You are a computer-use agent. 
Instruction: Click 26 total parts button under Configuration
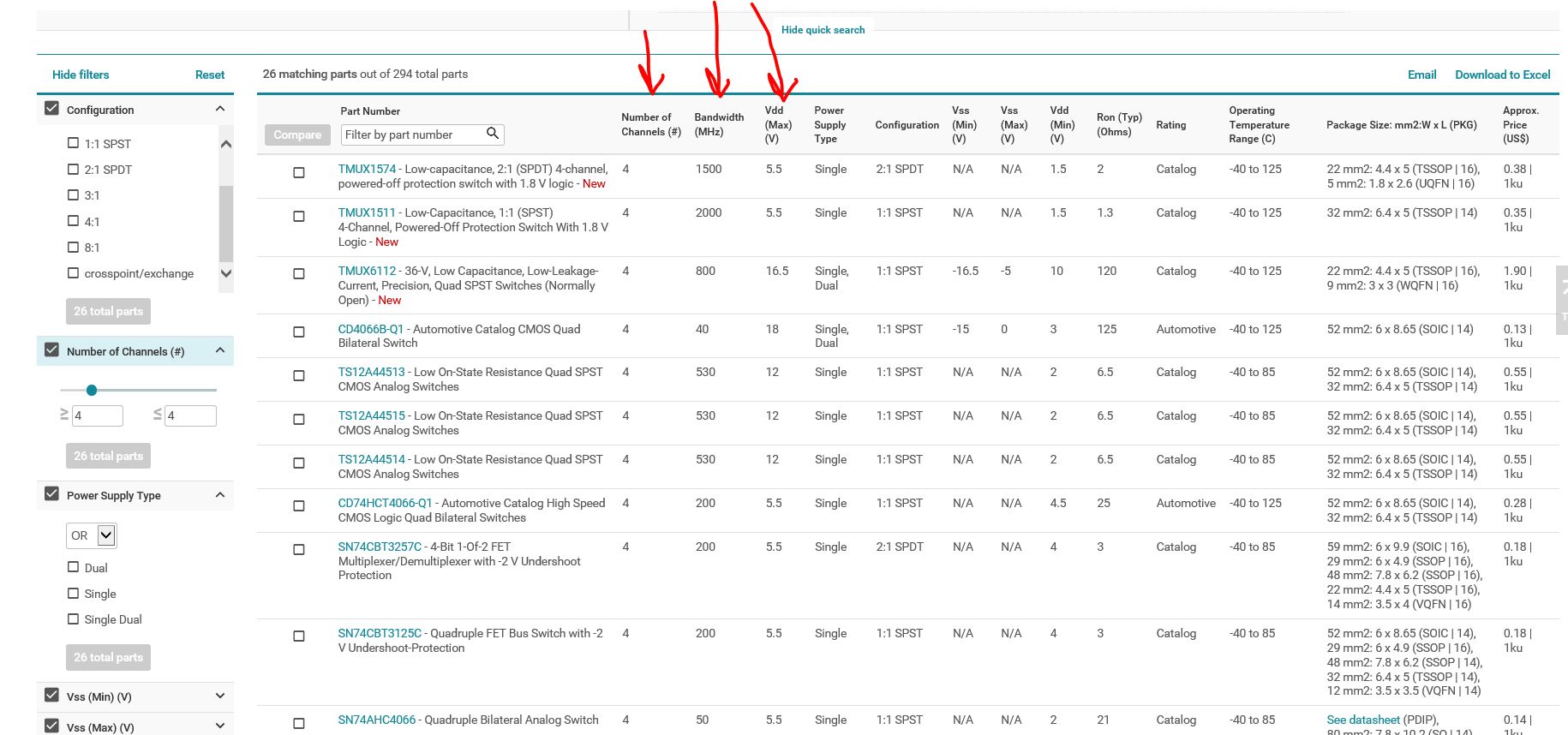(x=108, y=311)
